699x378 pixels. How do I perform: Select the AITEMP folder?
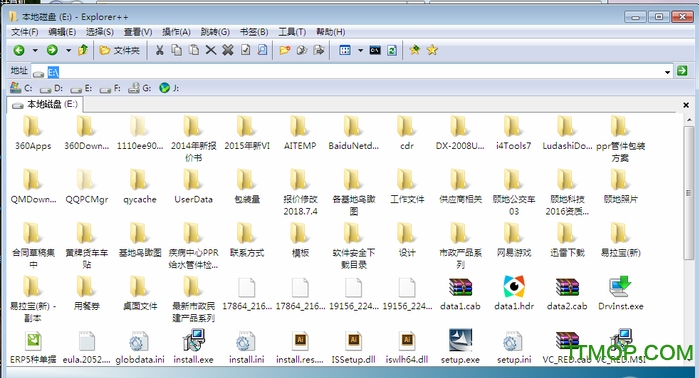coord(300,133)
